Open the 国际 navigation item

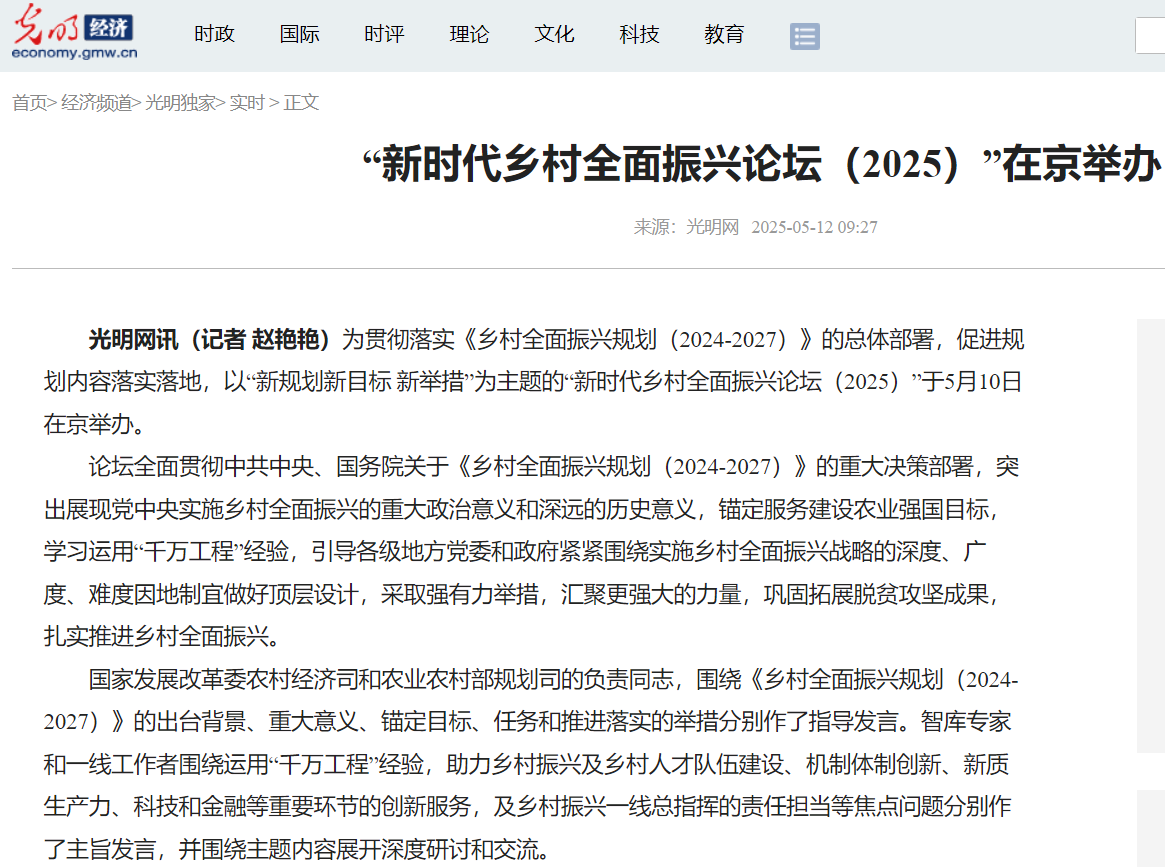click(x=299, y=35)
